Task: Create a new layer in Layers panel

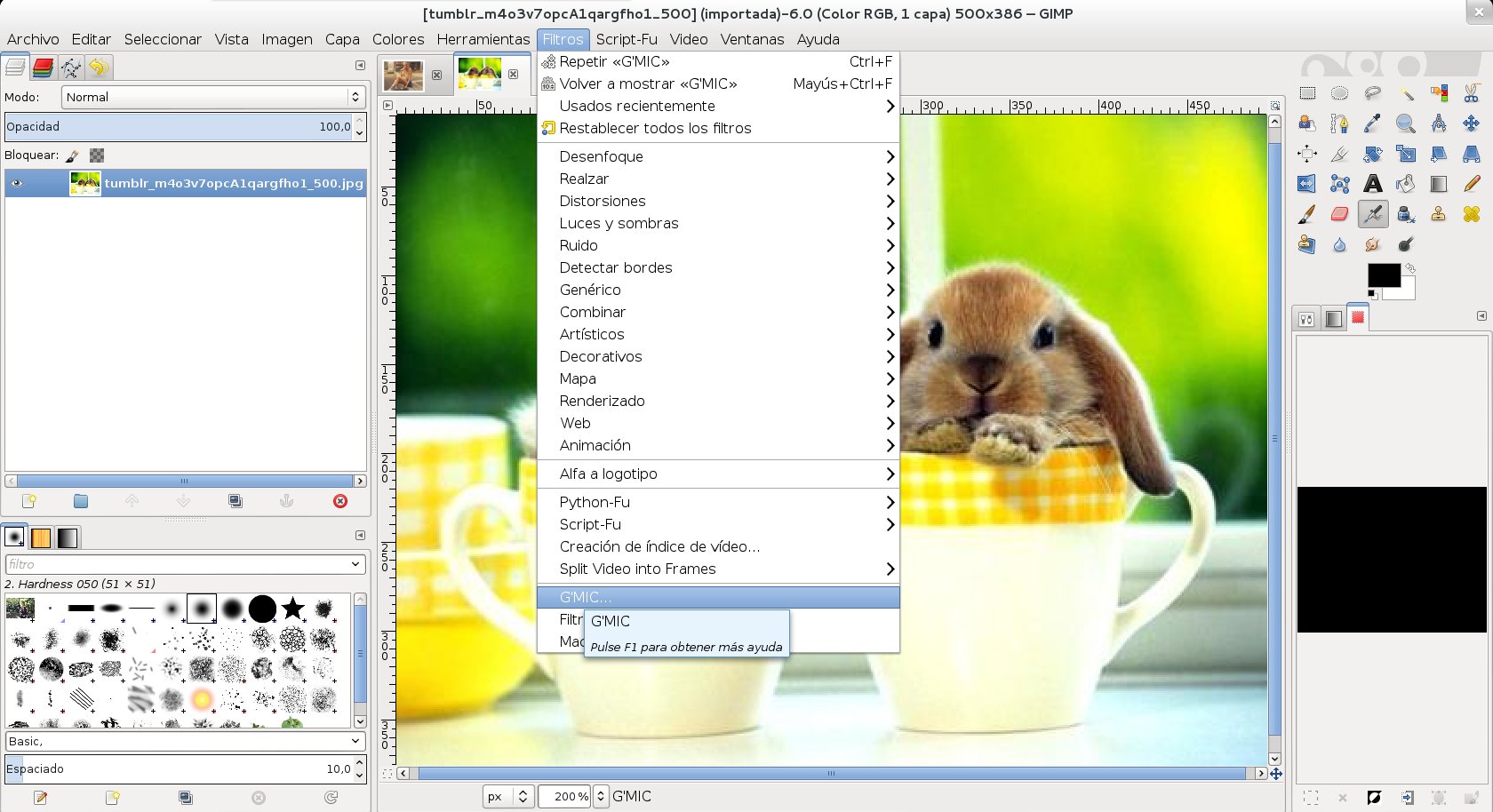Action: 29,501
